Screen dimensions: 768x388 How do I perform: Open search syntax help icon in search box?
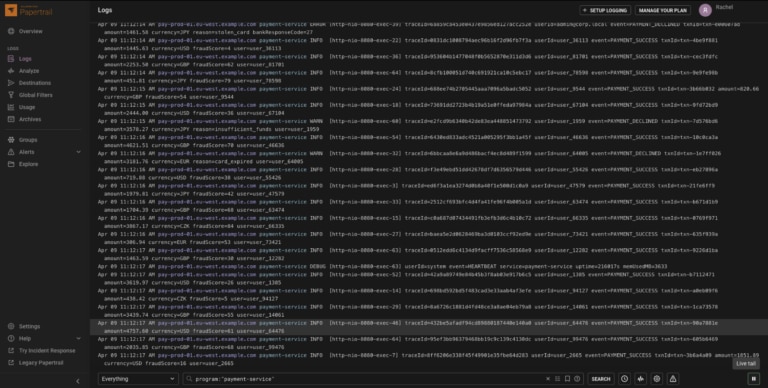click(x=577, y=379)
